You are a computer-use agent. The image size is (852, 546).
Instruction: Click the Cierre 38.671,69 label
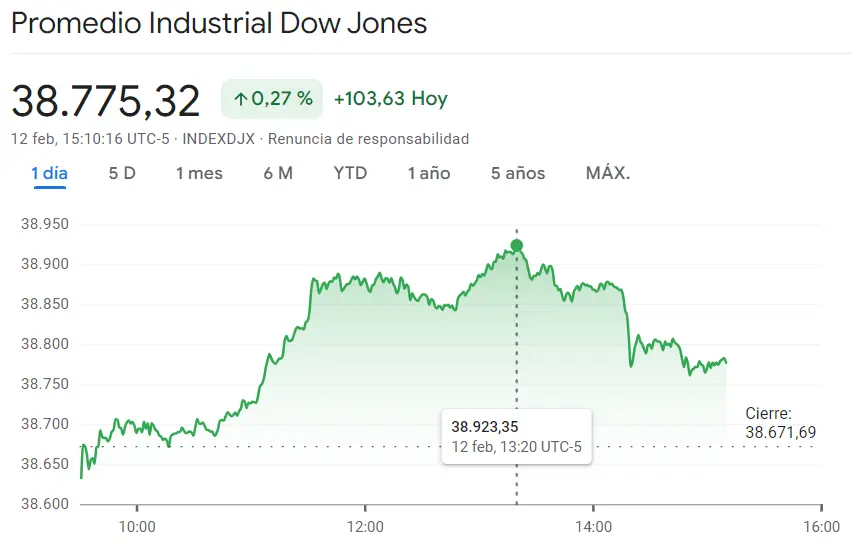pos(780,423)
